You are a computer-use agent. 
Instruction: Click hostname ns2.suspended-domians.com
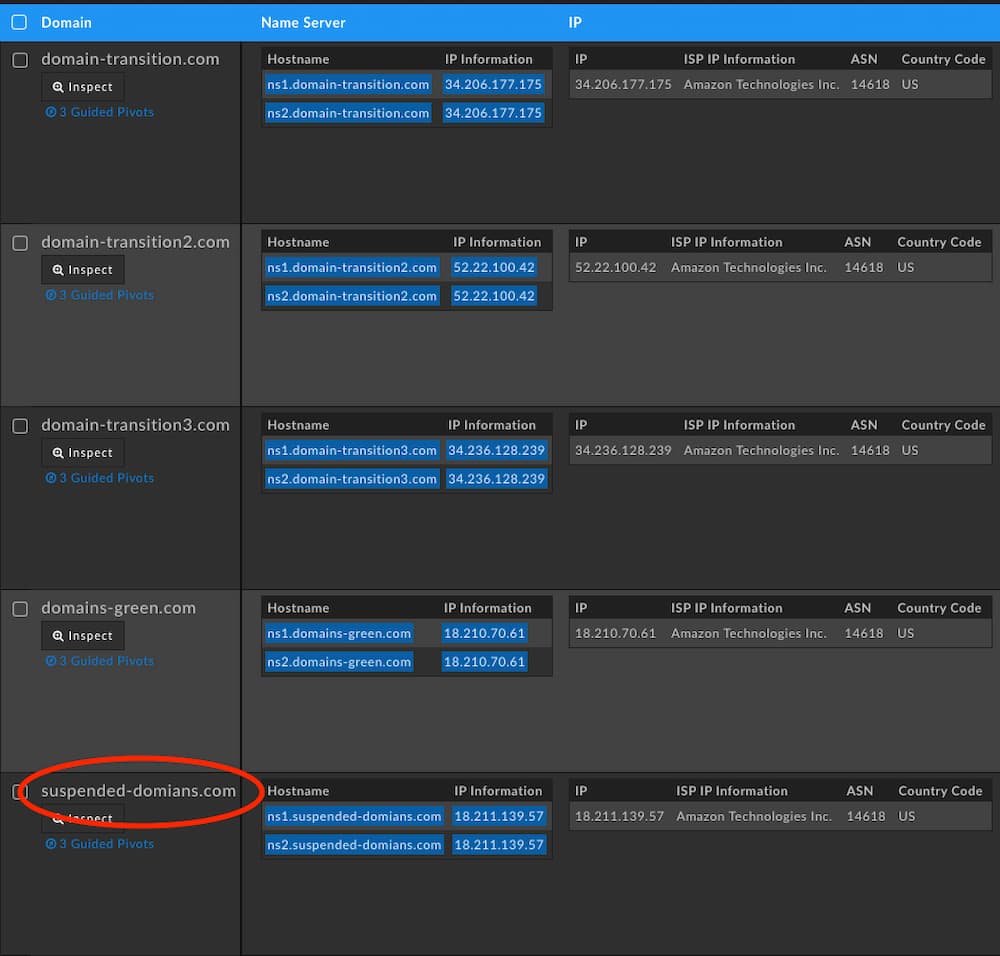(x=354, y=845)
